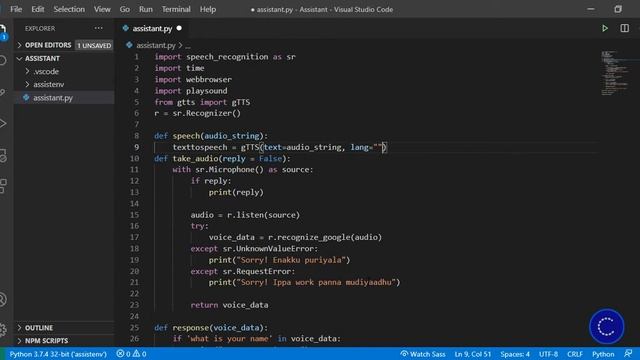Open the Manage gear menu

pos(3,329)
